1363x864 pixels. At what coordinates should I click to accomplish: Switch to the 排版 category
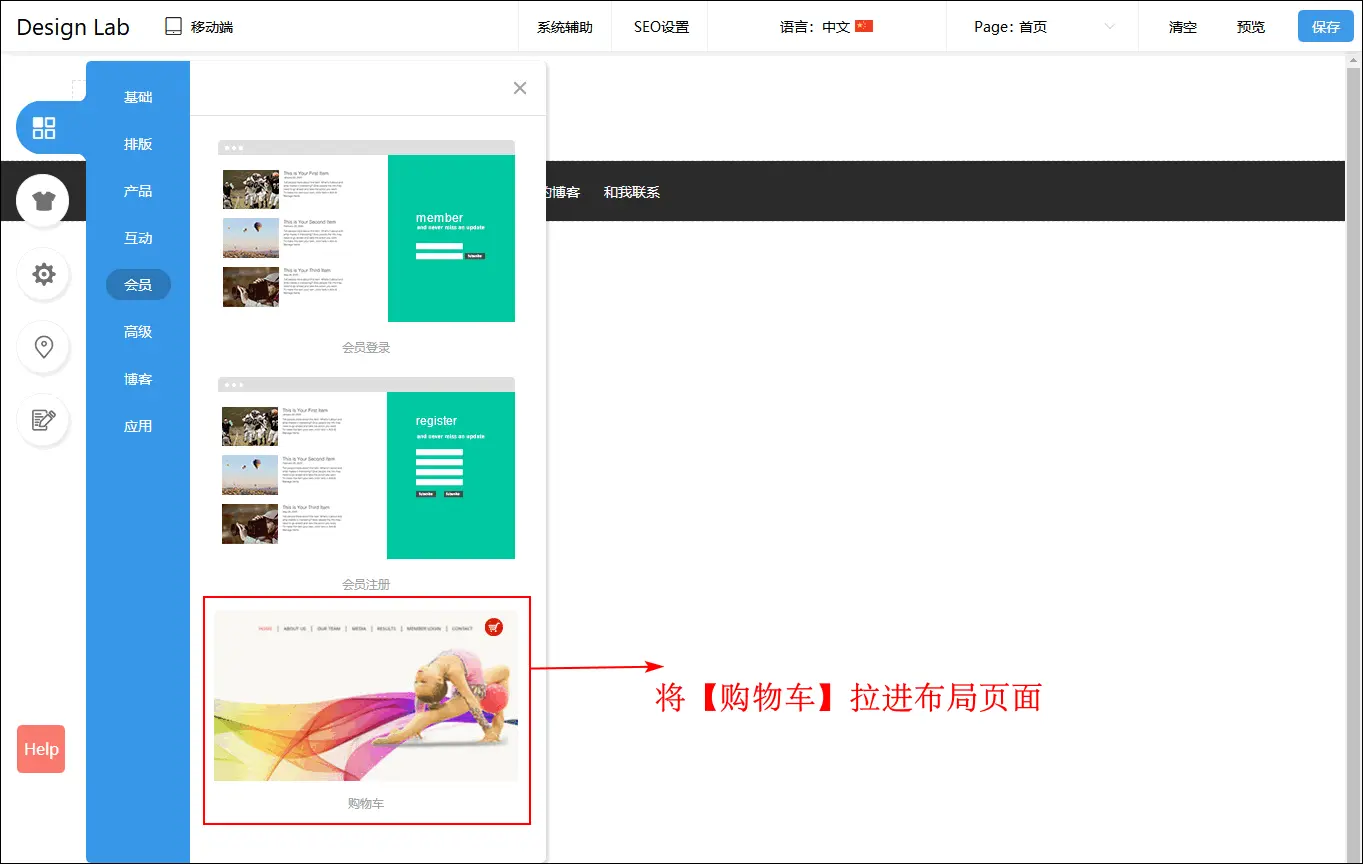(138, 144)
